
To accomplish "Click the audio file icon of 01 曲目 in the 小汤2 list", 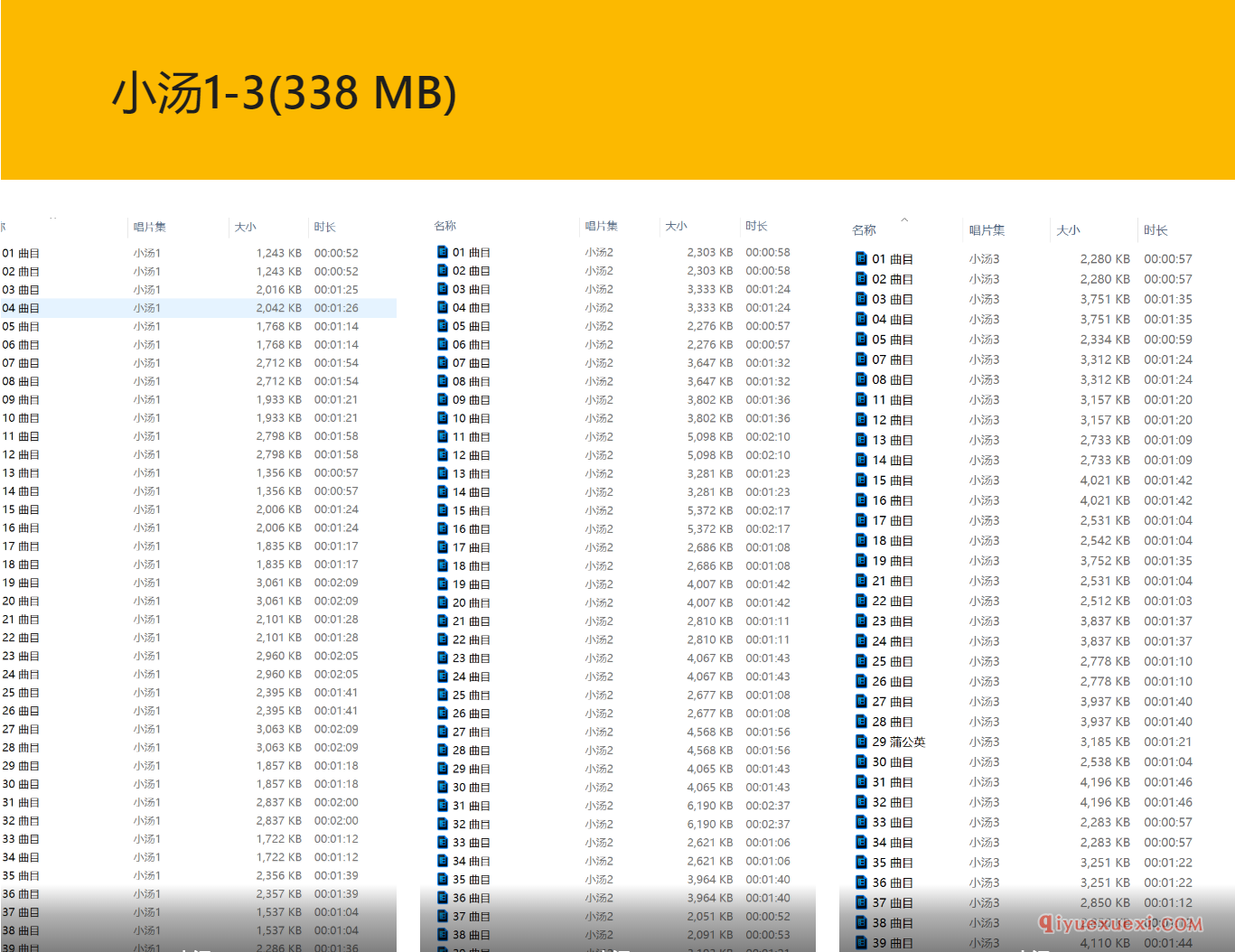I will pyautogui.click(x=443, y=252).
